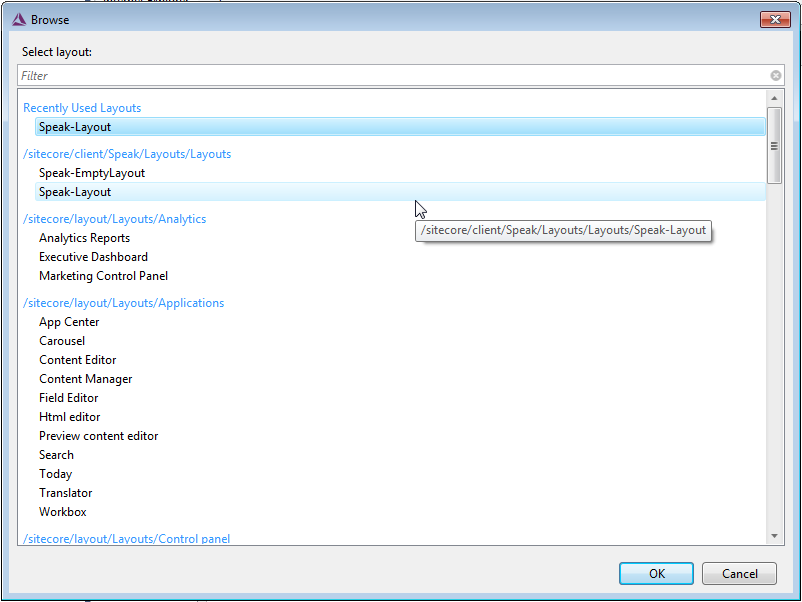The image size is (802, 602).
Task: Click /sitecore/layout/Layouts/Applications group header
Action: pyautogui.click(x=123, y=303)
